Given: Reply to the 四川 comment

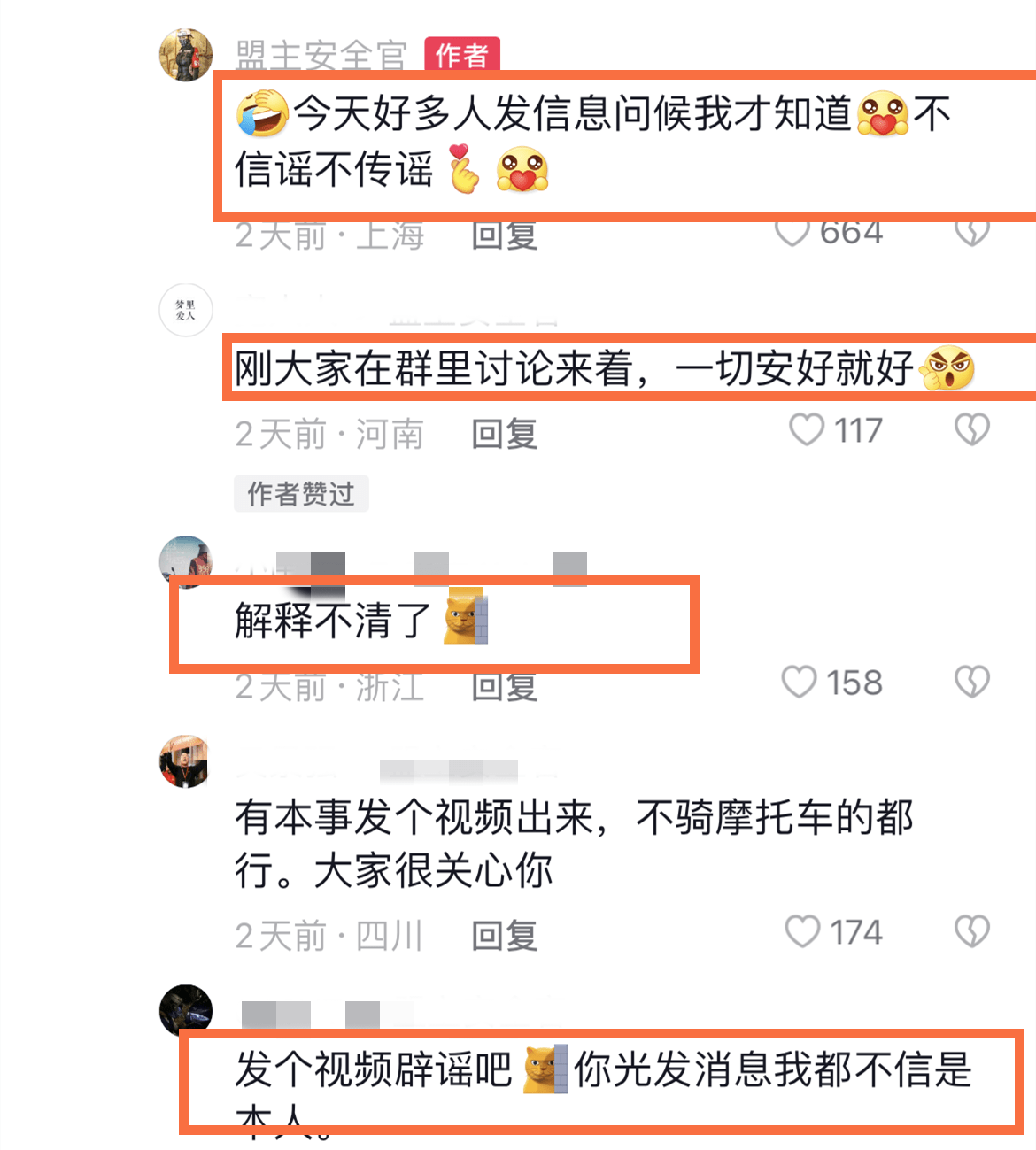Looking at the screenshot, I should 504,935.
